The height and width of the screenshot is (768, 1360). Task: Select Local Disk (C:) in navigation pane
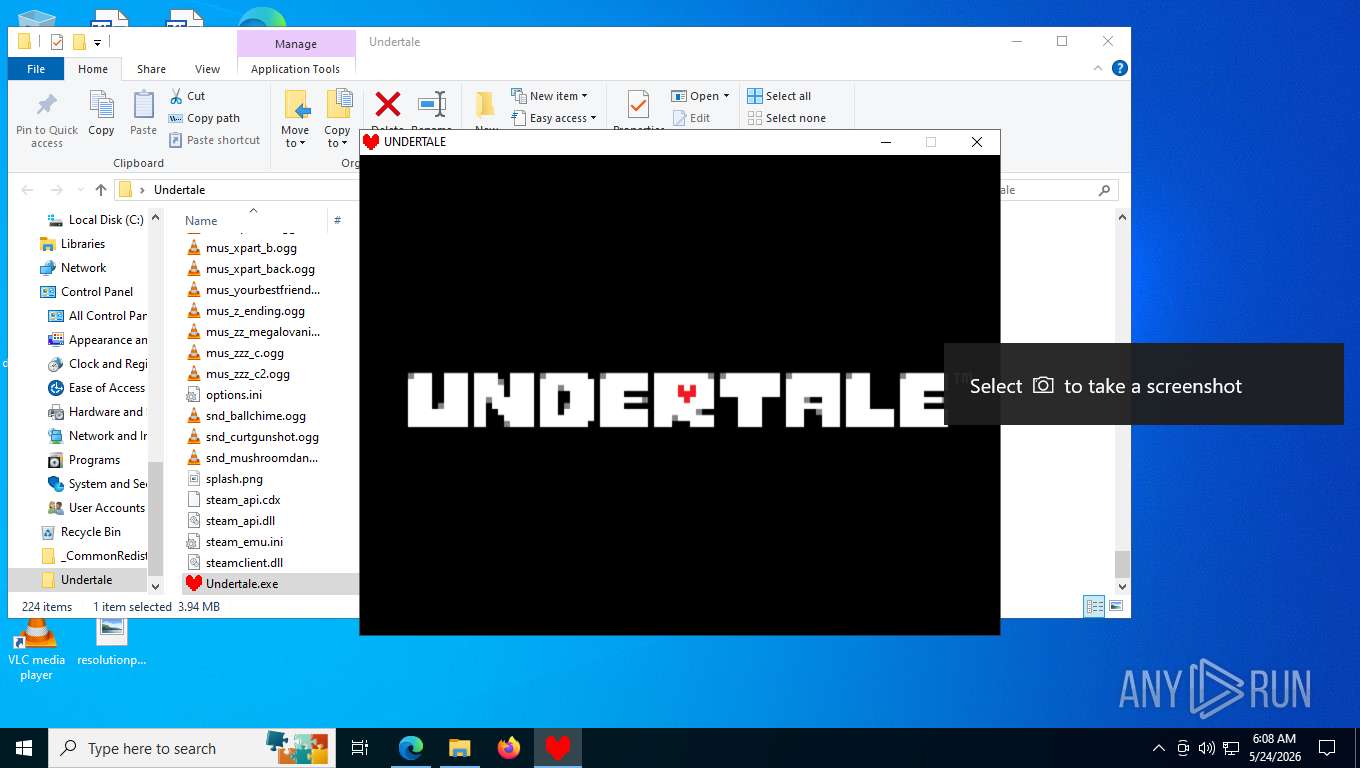[x=96, y=220]
